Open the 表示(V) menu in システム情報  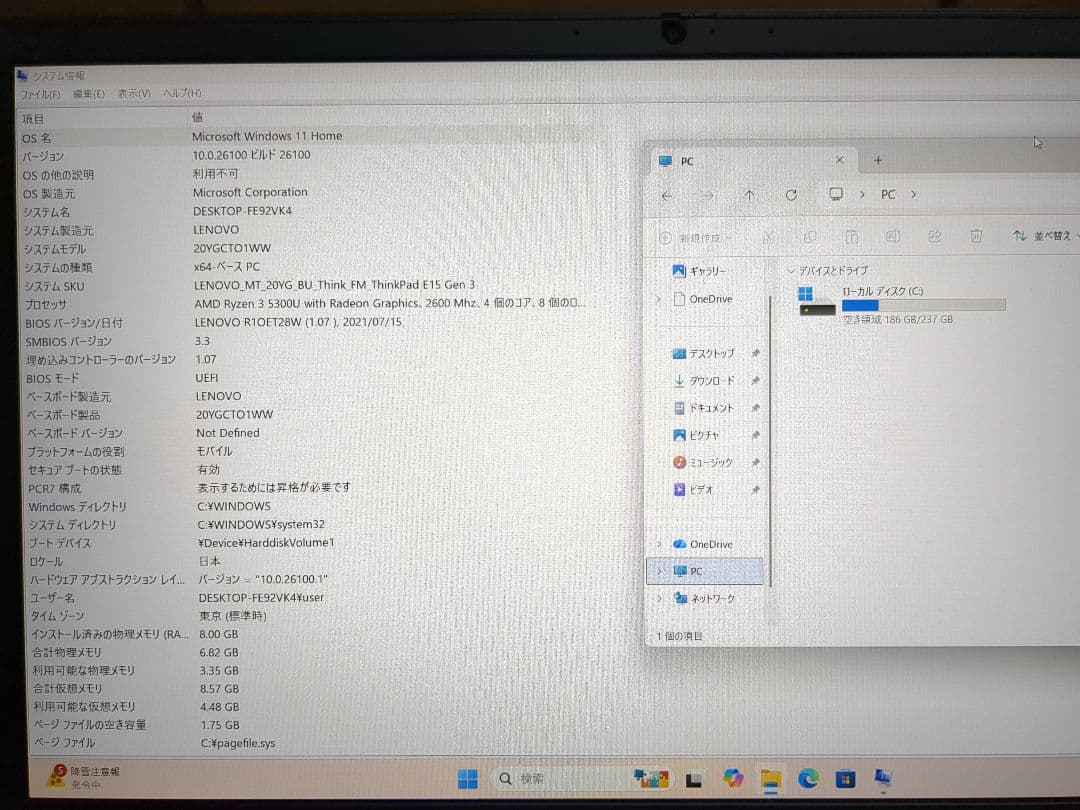click(x=135, y=93)
